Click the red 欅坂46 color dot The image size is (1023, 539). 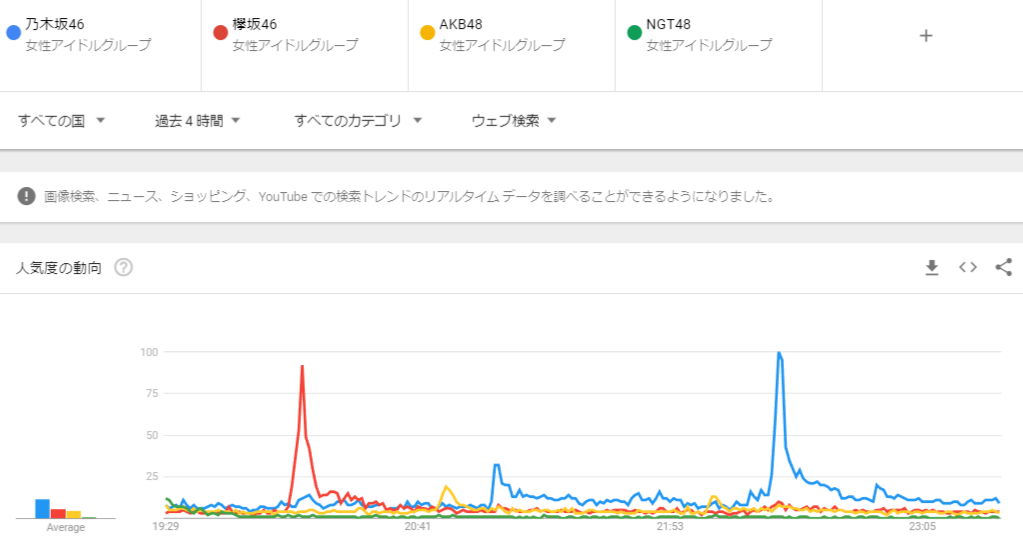(x=221, y=33)
